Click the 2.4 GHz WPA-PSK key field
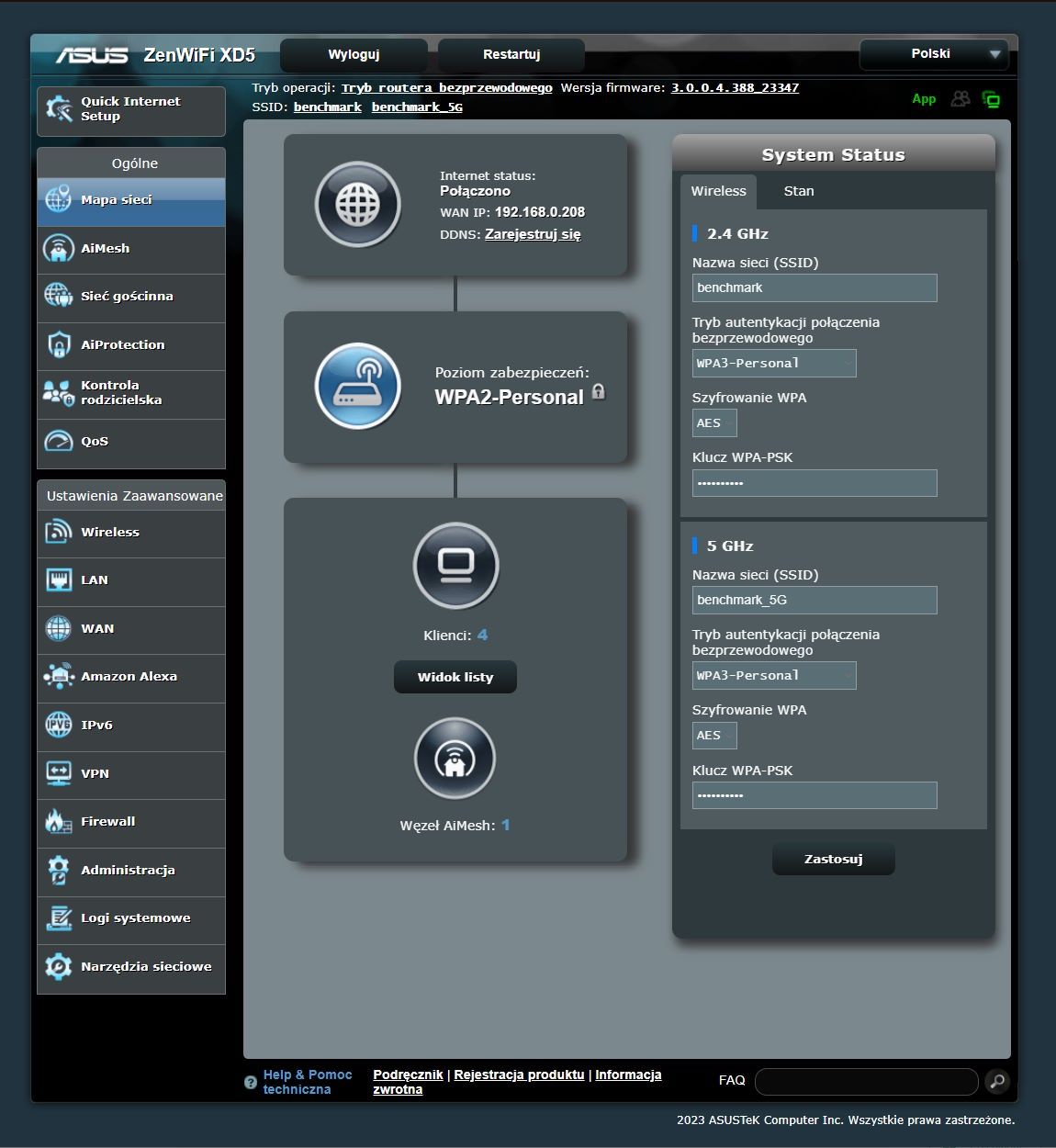 814,483
